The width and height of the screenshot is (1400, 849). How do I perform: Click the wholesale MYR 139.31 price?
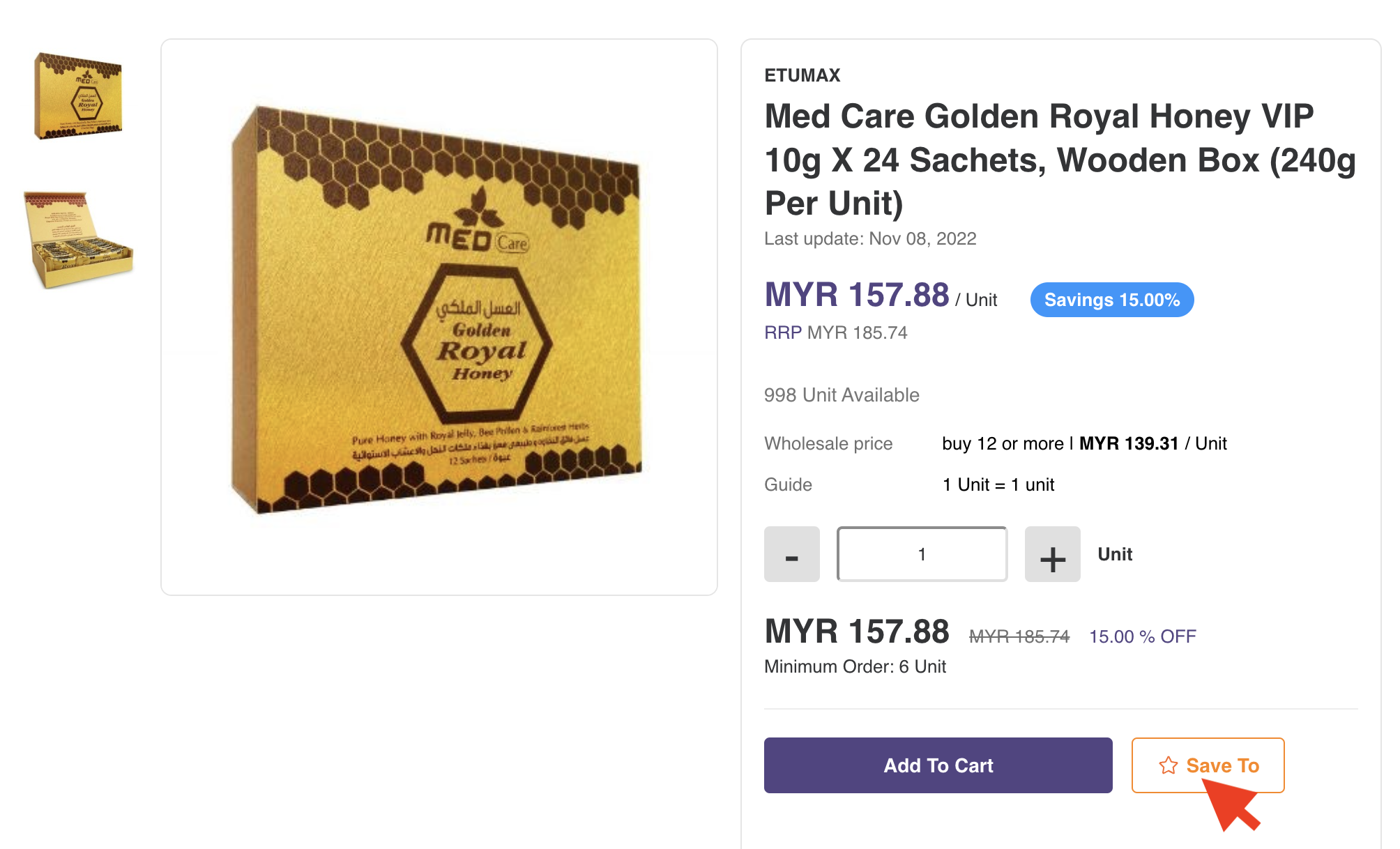[x=1128, y=443]
